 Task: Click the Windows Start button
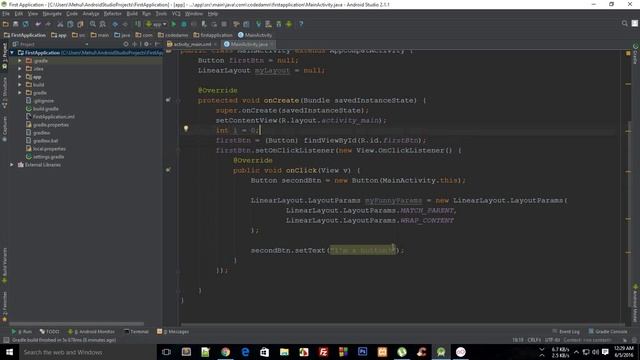coord(9,352)
